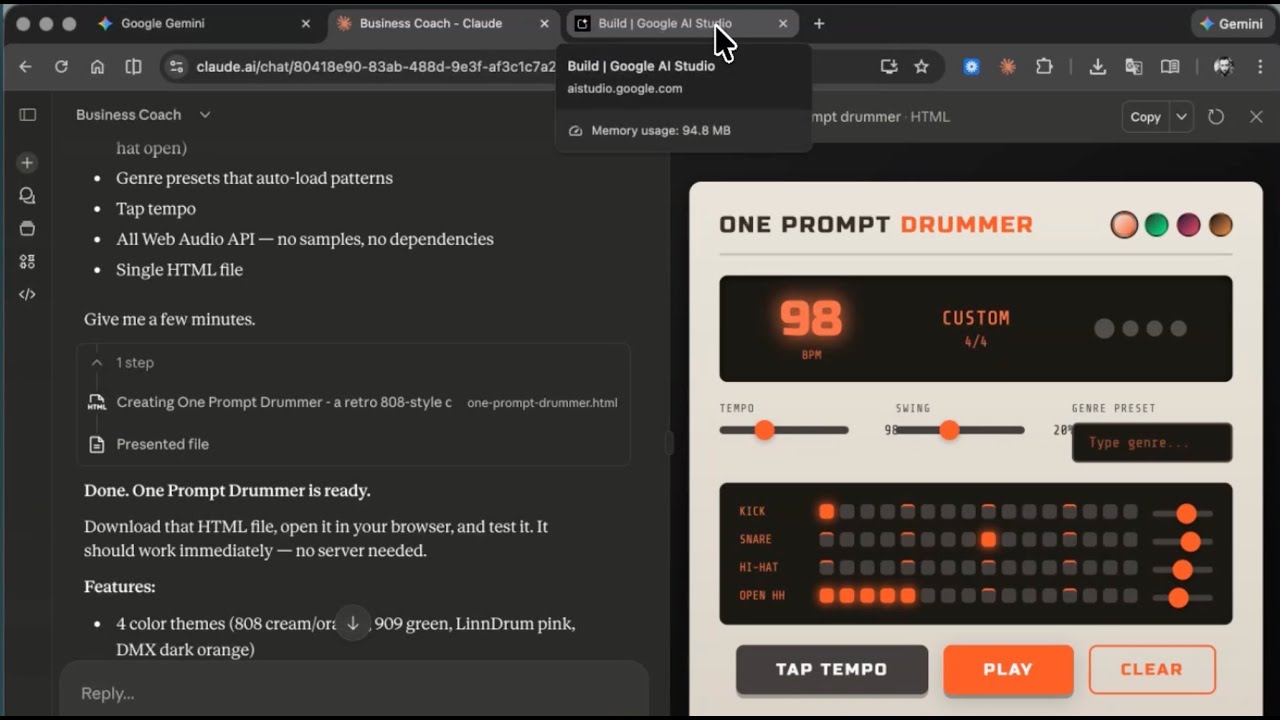Toggle the first KICK step pad

click(826, 511)
